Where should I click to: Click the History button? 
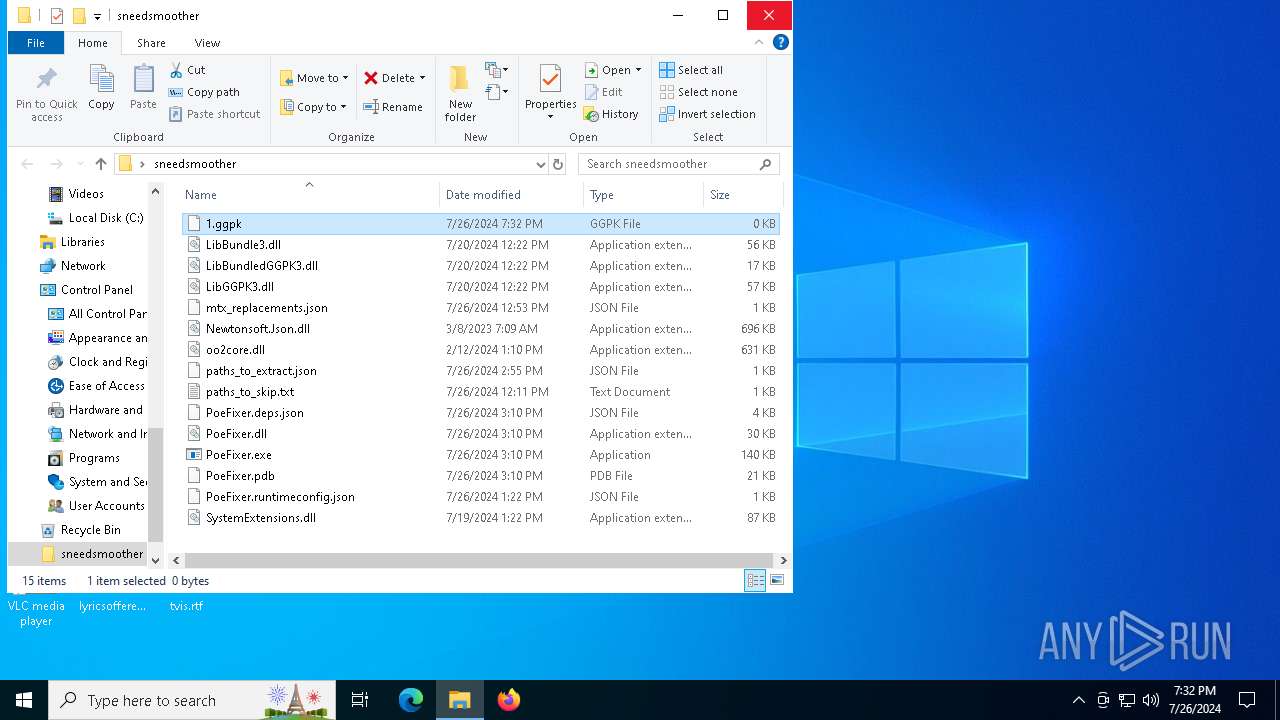tap(611, 114)
